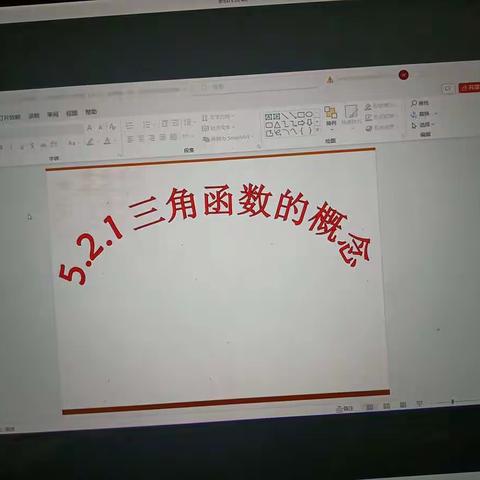This screenshot has width=480, height=480.
Task: Start slide show from status bar
Action: [420, 404]
